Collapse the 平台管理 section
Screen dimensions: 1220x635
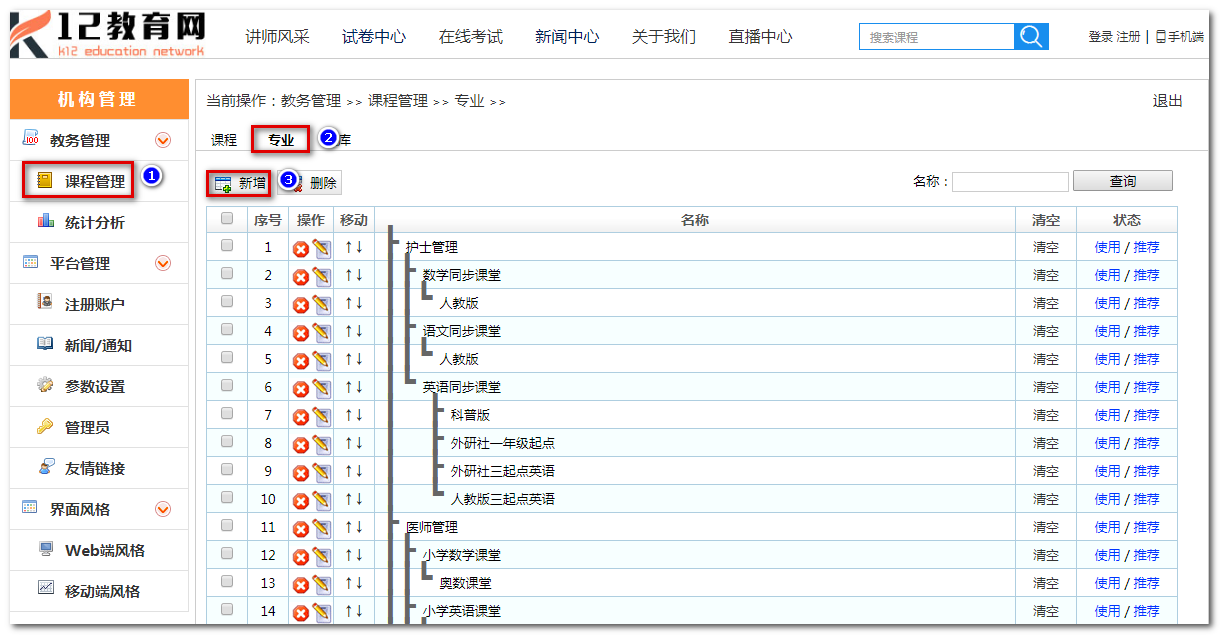pyautogui.click(x=163, y=264)
